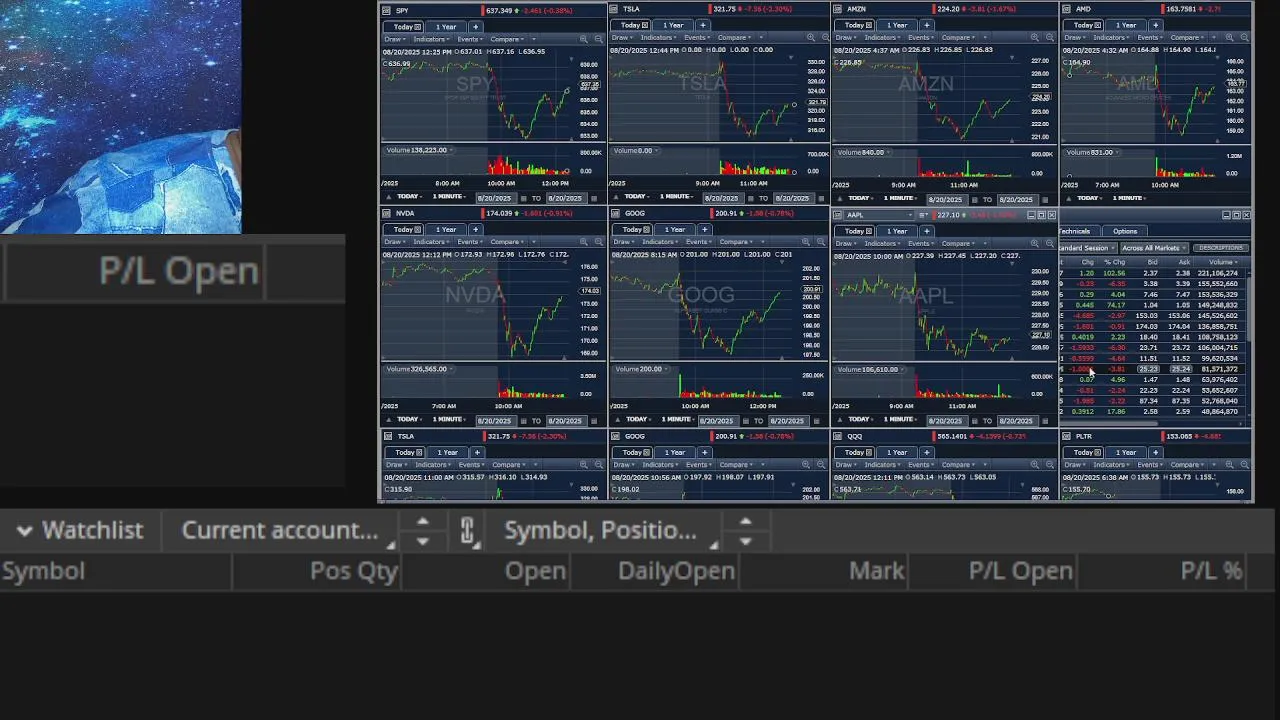Sort scanner by Volume column

[1221, 262]
